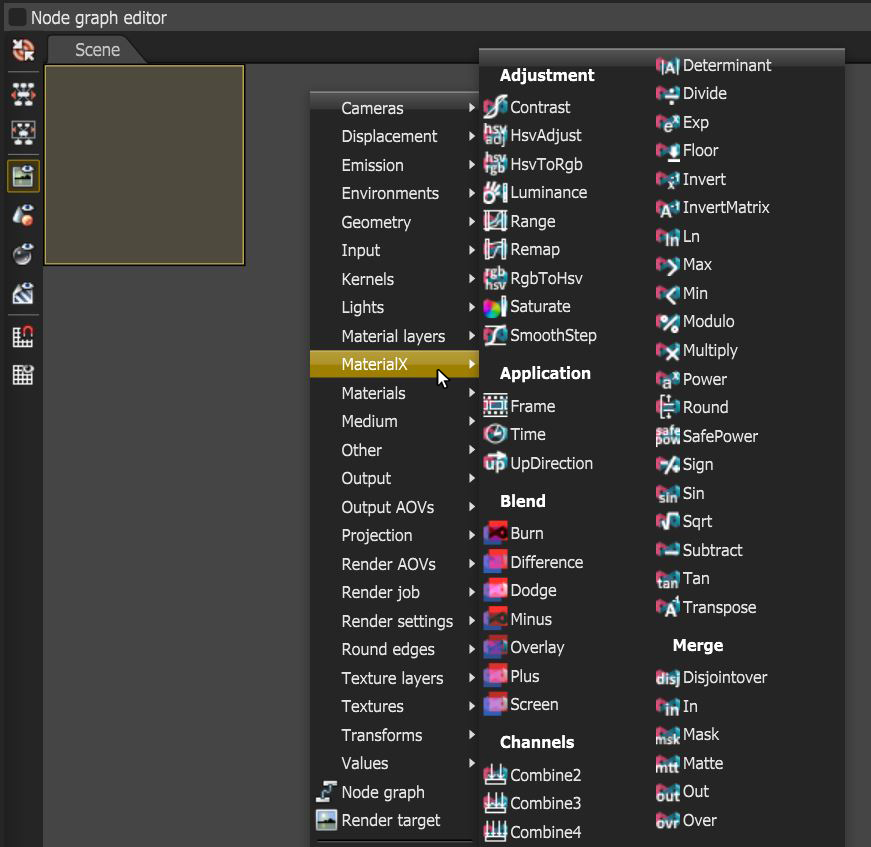This screenshot has width=871, height=847.
Task: Click the grid snapping toolbar icon
Action: click(23, 375)
